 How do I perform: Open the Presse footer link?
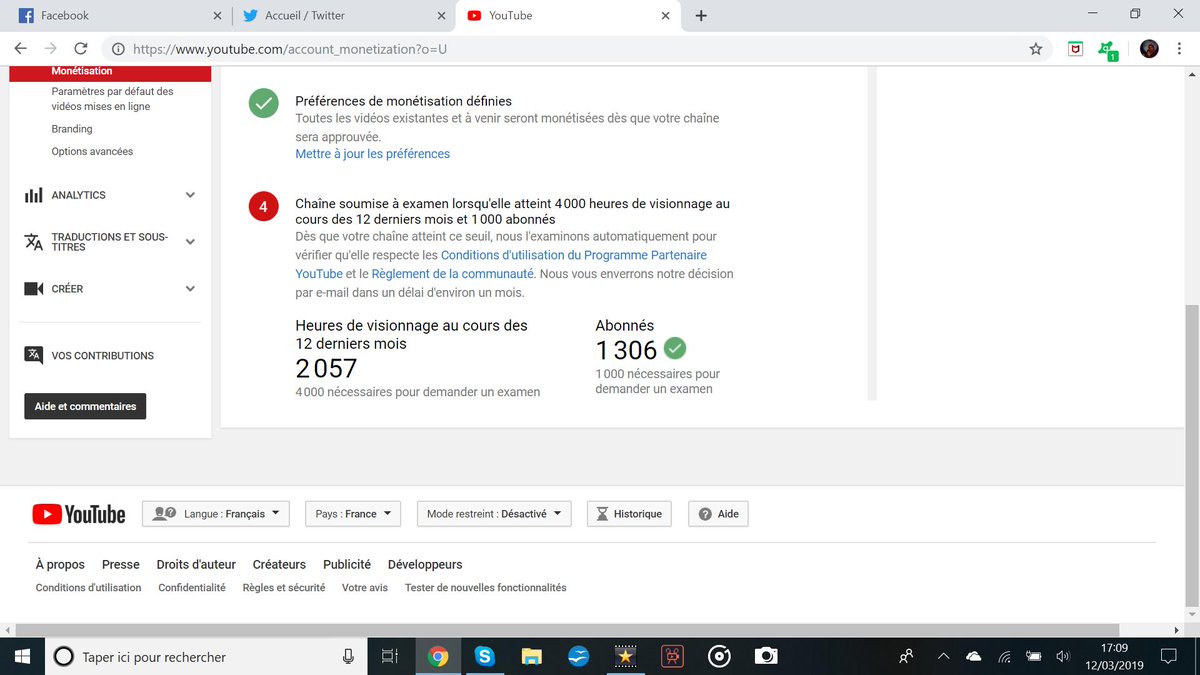pyautogui.click(x=121, y=565)
